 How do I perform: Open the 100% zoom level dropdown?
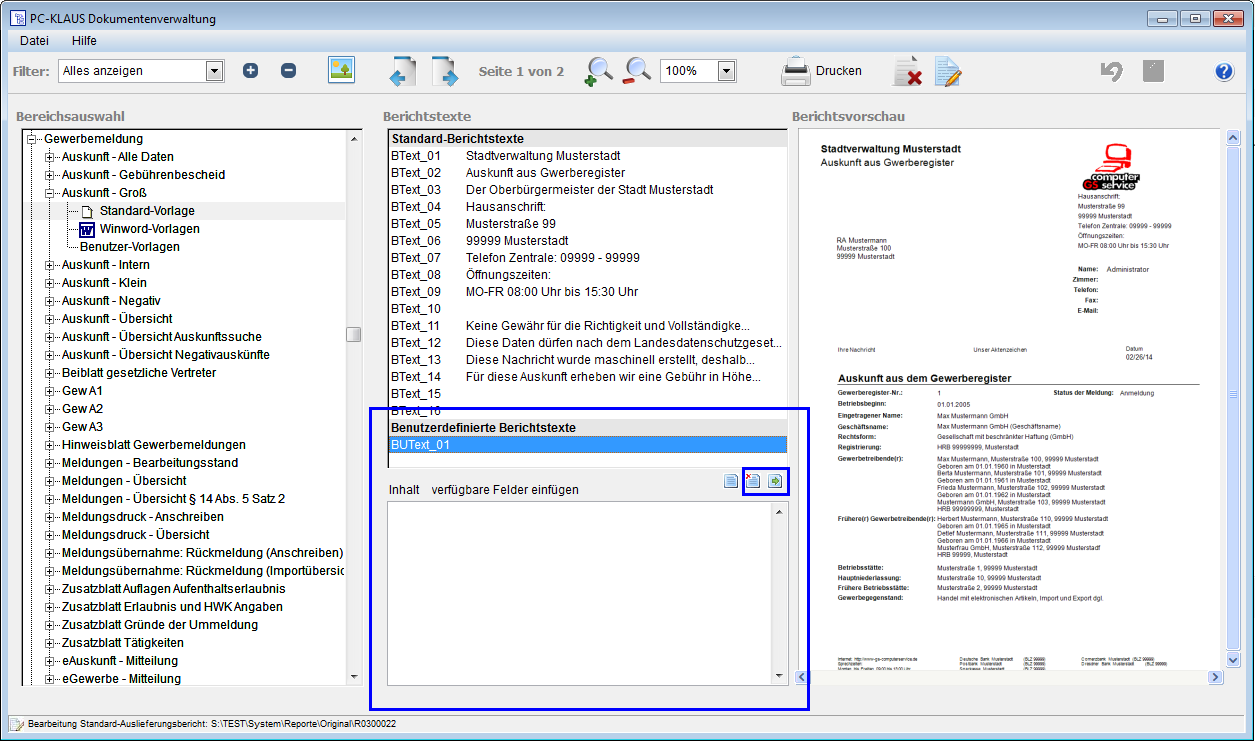726,71
